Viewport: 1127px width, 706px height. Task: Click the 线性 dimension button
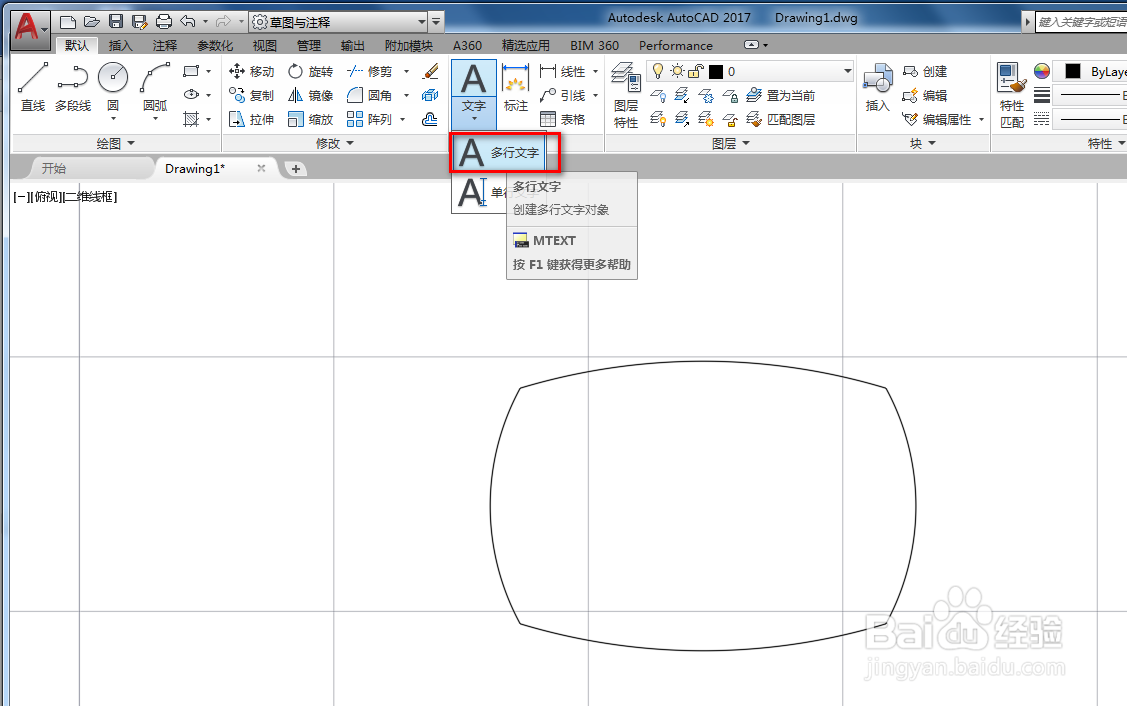click(x=563, y=71)
